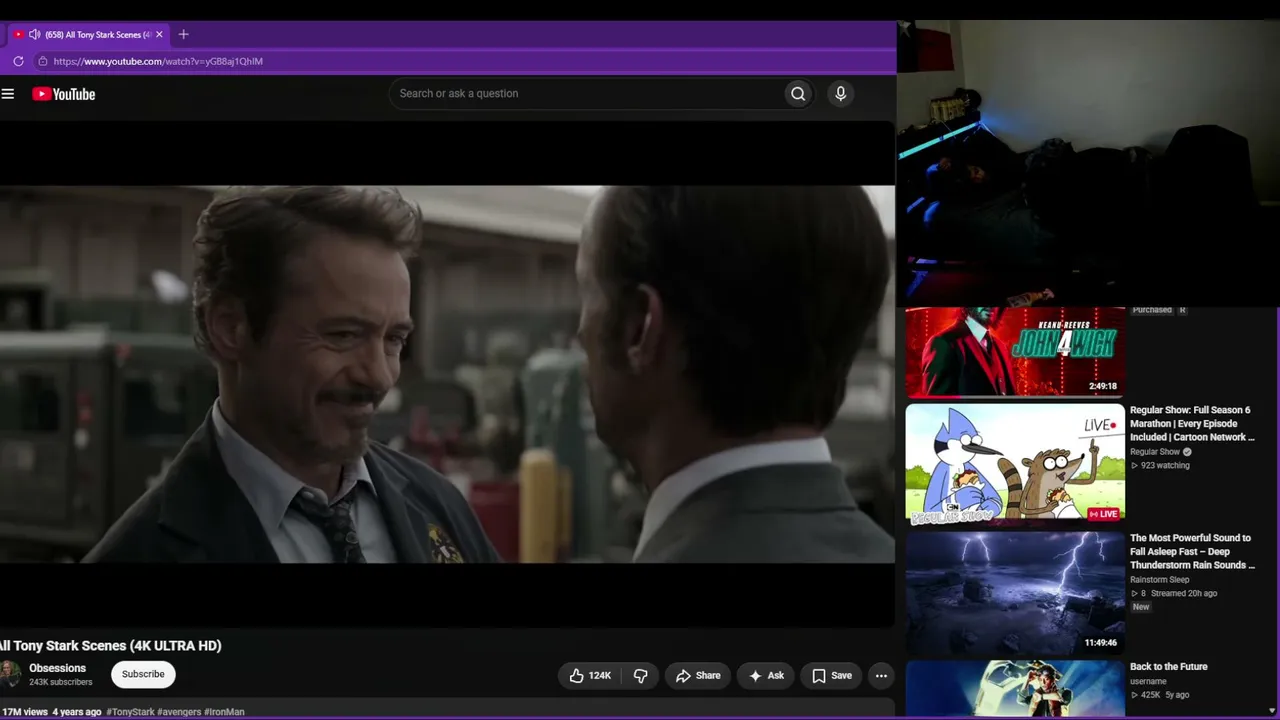Open The Most Powerful Sound title

click(1192, 552)
